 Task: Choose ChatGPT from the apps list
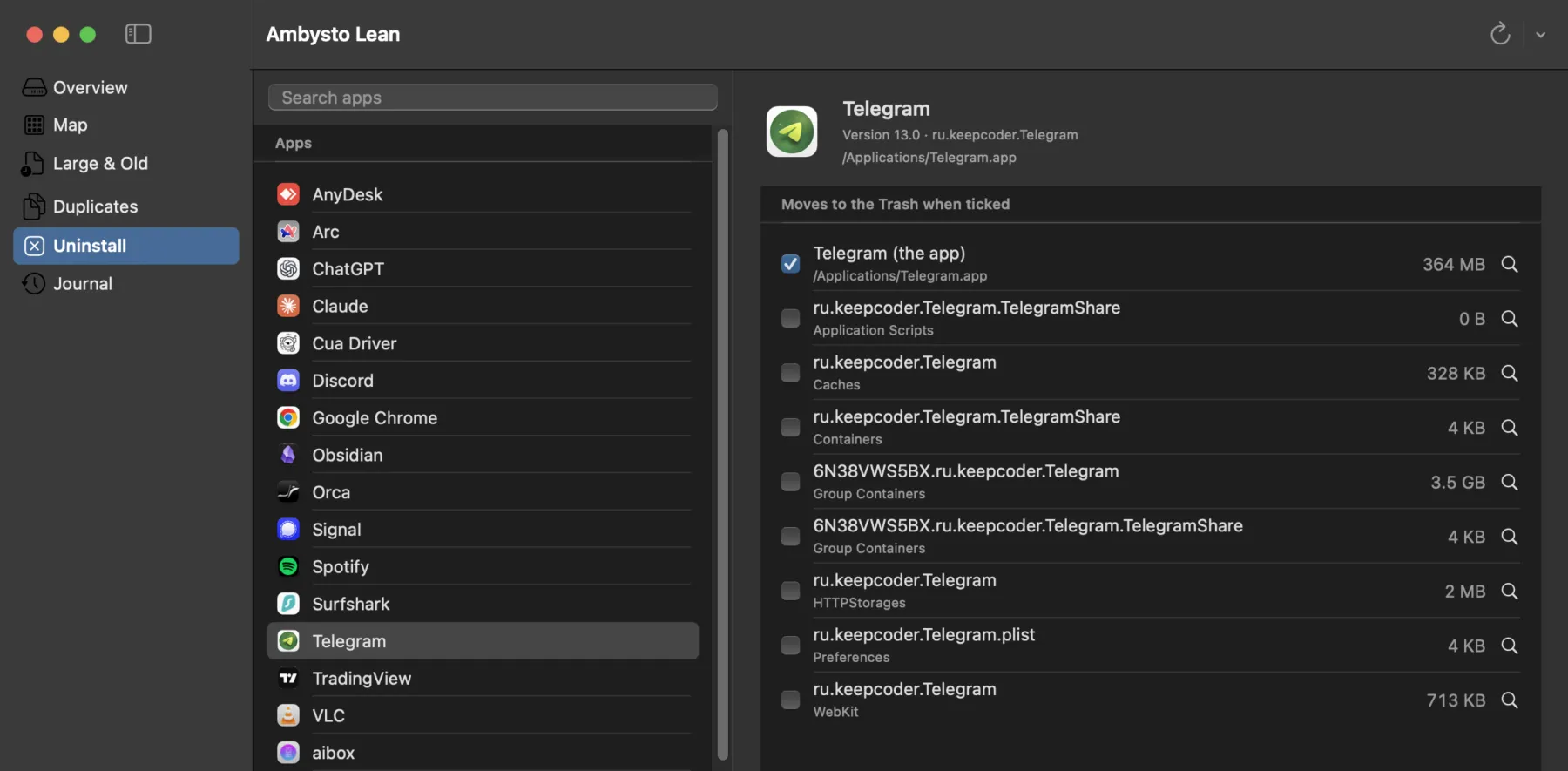coord(483,268)
